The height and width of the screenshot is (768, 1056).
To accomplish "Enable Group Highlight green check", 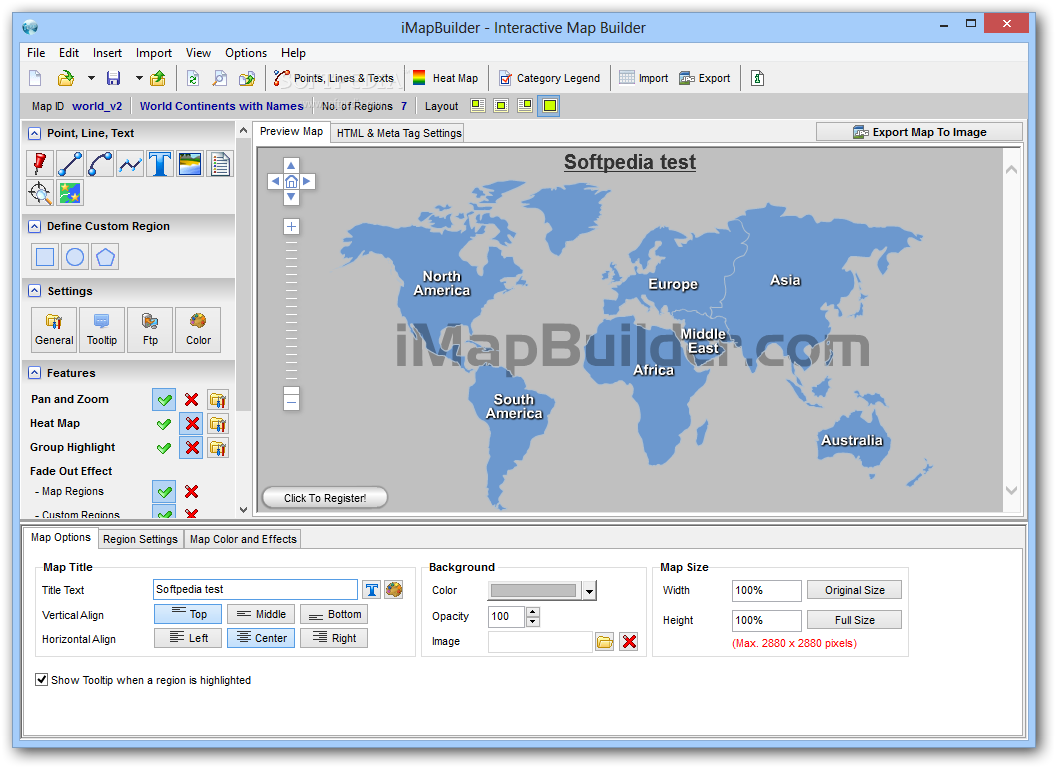I will tap(164, 448).
